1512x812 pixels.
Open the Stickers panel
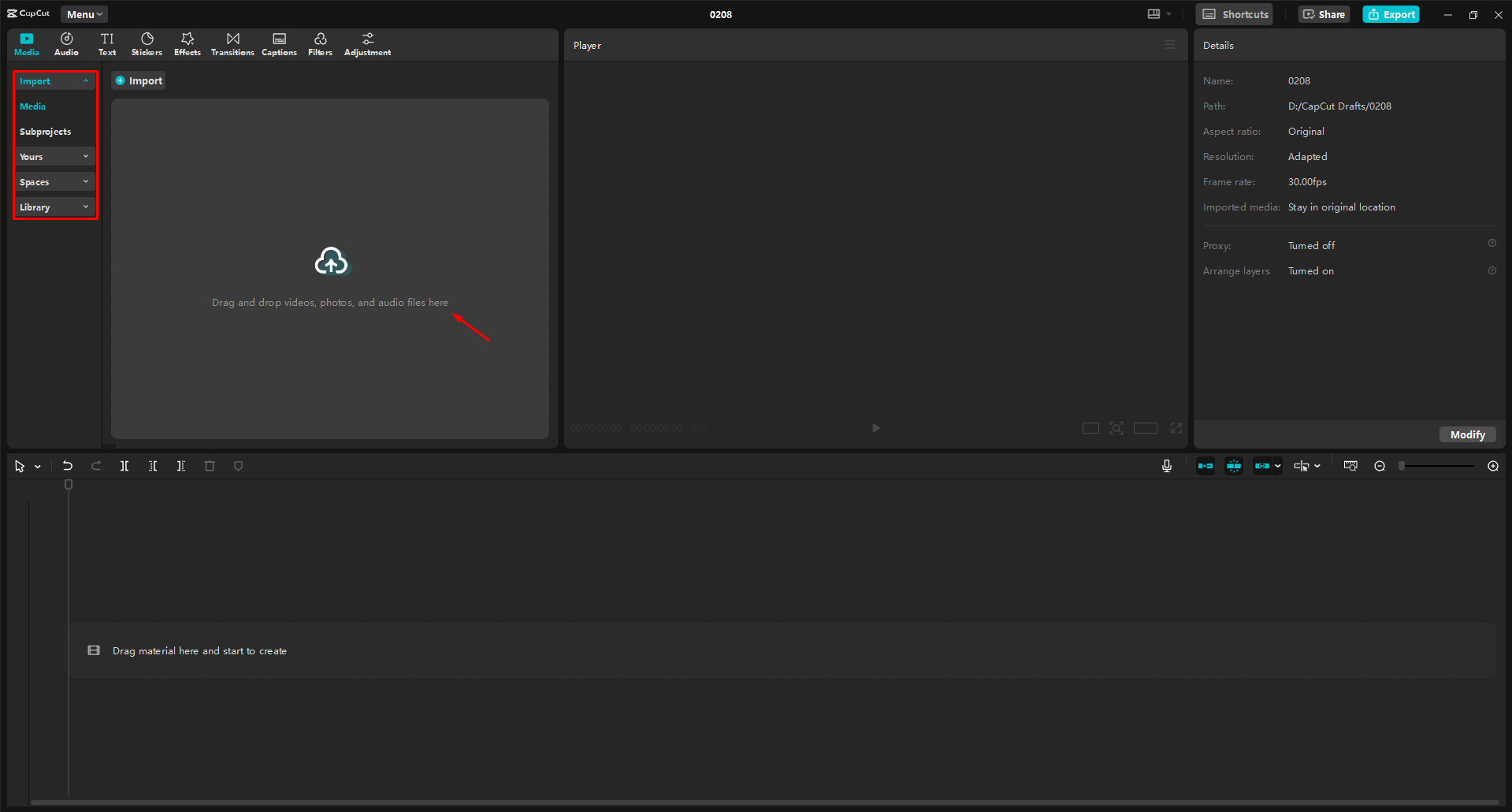147,43
